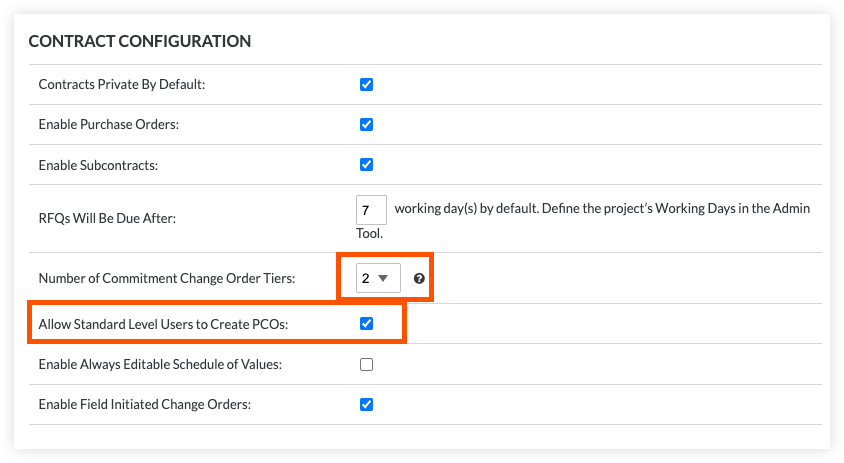This screenshot has height=463, width=844.
Task: Click the selected tier value '2'
Action: [x=366, y=279]
